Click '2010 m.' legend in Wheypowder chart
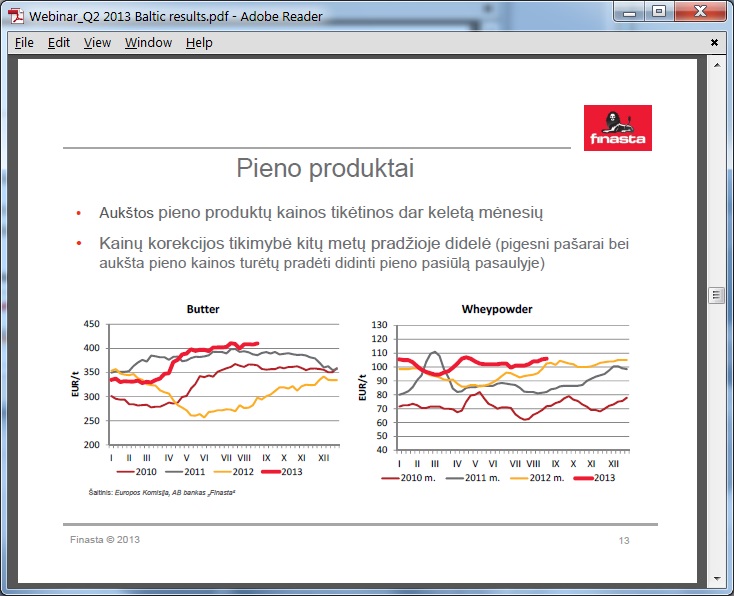 coord(409,478)
